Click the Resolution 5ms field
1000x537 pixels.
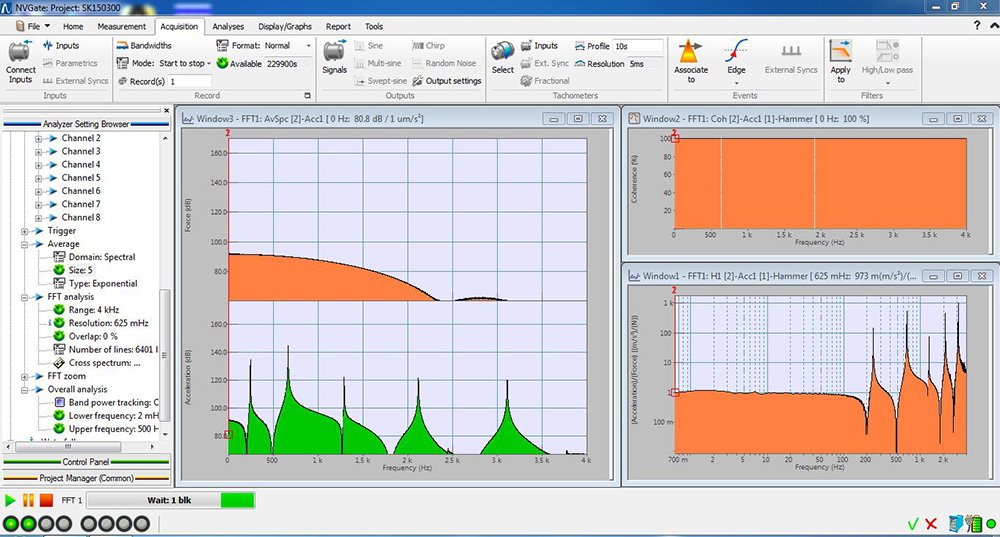(x=644, y=64)
